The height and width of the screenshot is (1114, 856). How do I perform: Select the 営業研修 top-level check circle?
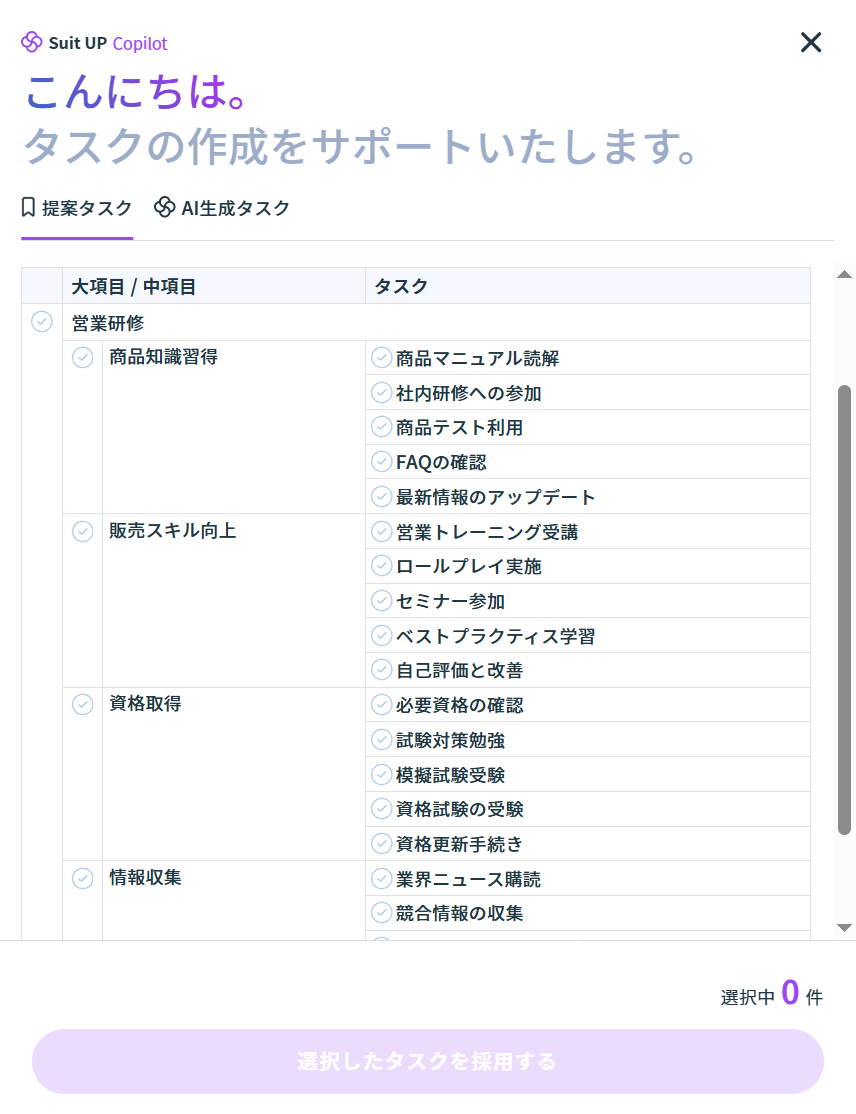(x=41, y=322)
